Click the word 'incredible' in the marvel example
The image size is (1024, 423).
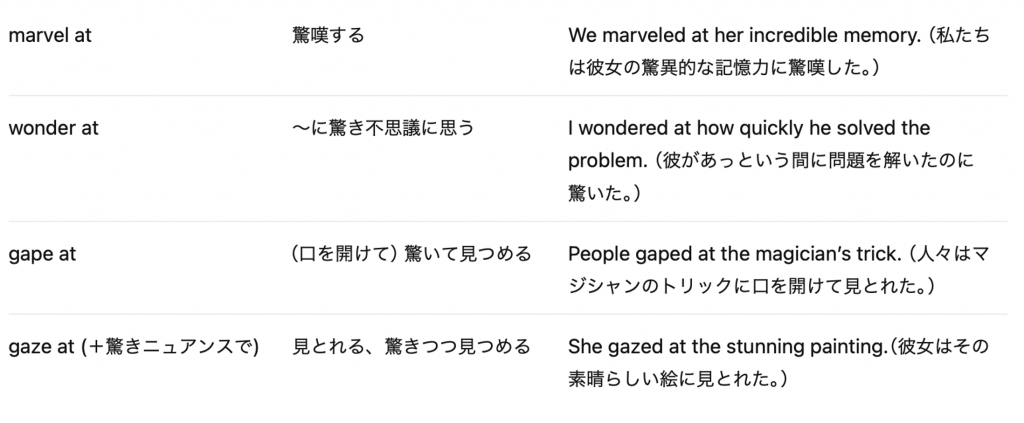[x=793, y=35]
